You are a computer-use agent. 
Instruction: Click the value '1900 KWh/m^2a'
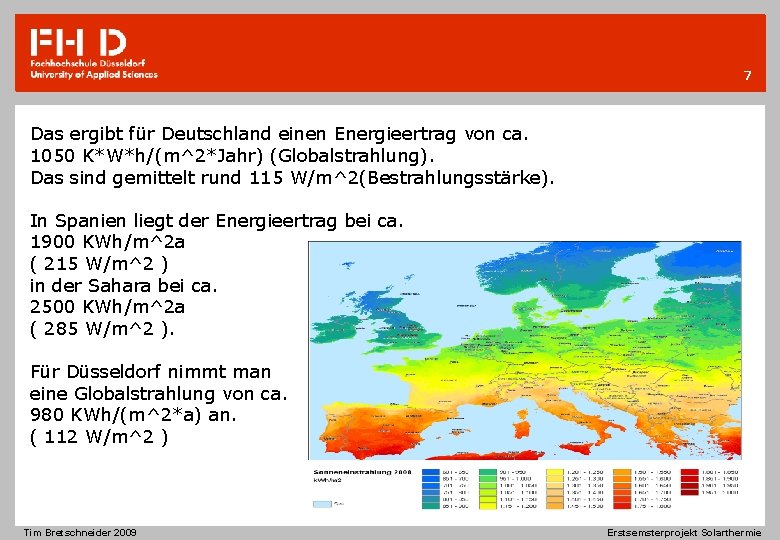pos(107,242)
